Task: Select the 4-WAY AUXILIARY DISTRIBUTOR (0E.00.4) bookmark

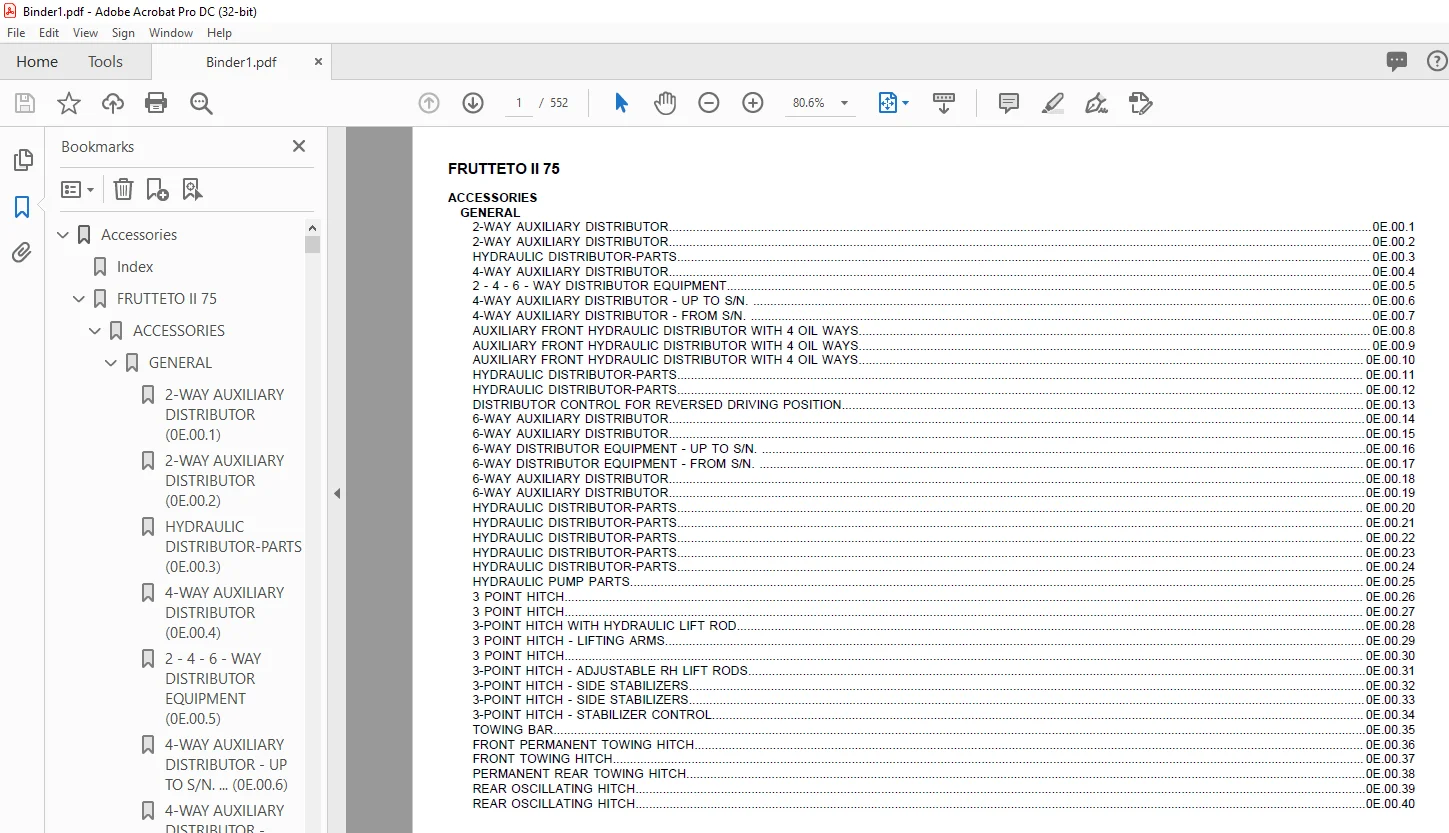Action: (224, 613)
